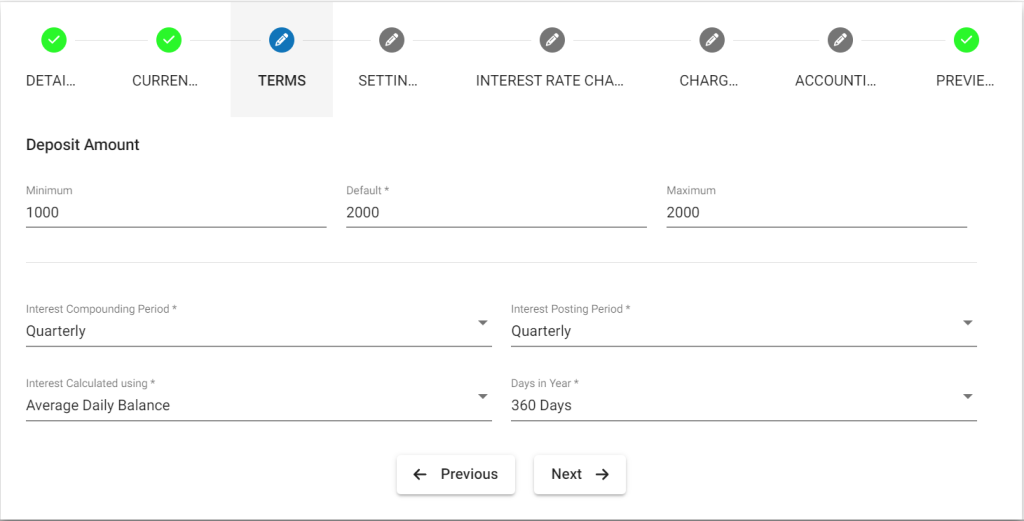Viewport: 1024px width, 521px height.
Task: Click the green checkmark Preview step icon
Action: 966,40
